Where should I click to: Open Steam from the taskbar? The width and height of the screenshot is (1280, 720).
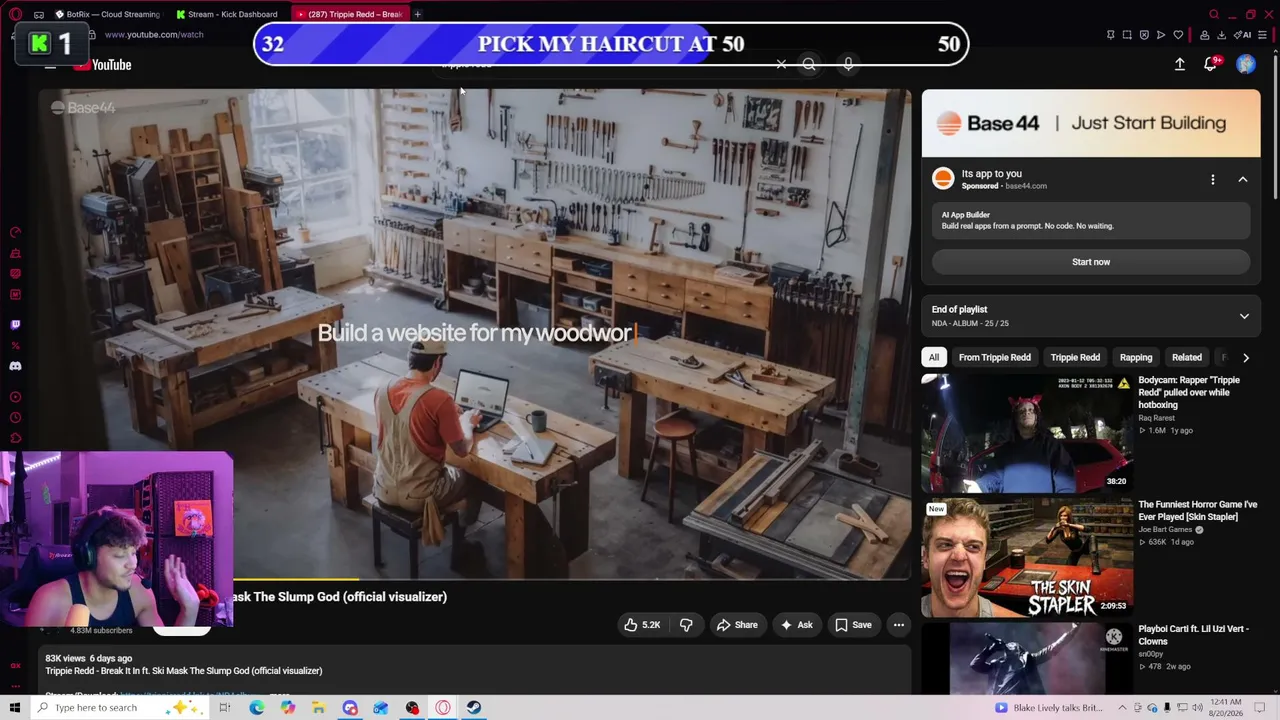click(x=474, y=708)
